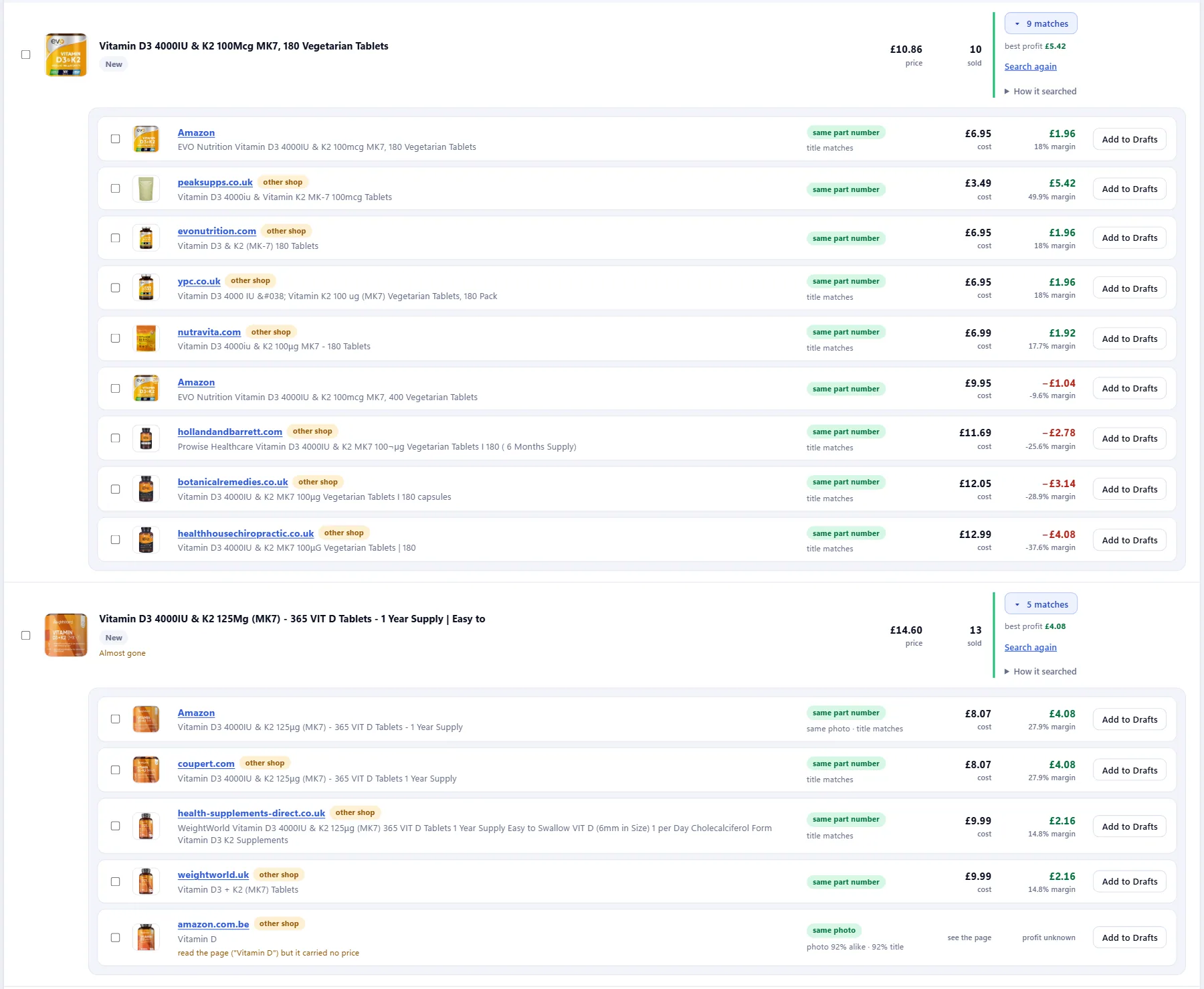Open the hollandandbarrett.com link
Screen dimensions: 1204x989
click(230, 432)
